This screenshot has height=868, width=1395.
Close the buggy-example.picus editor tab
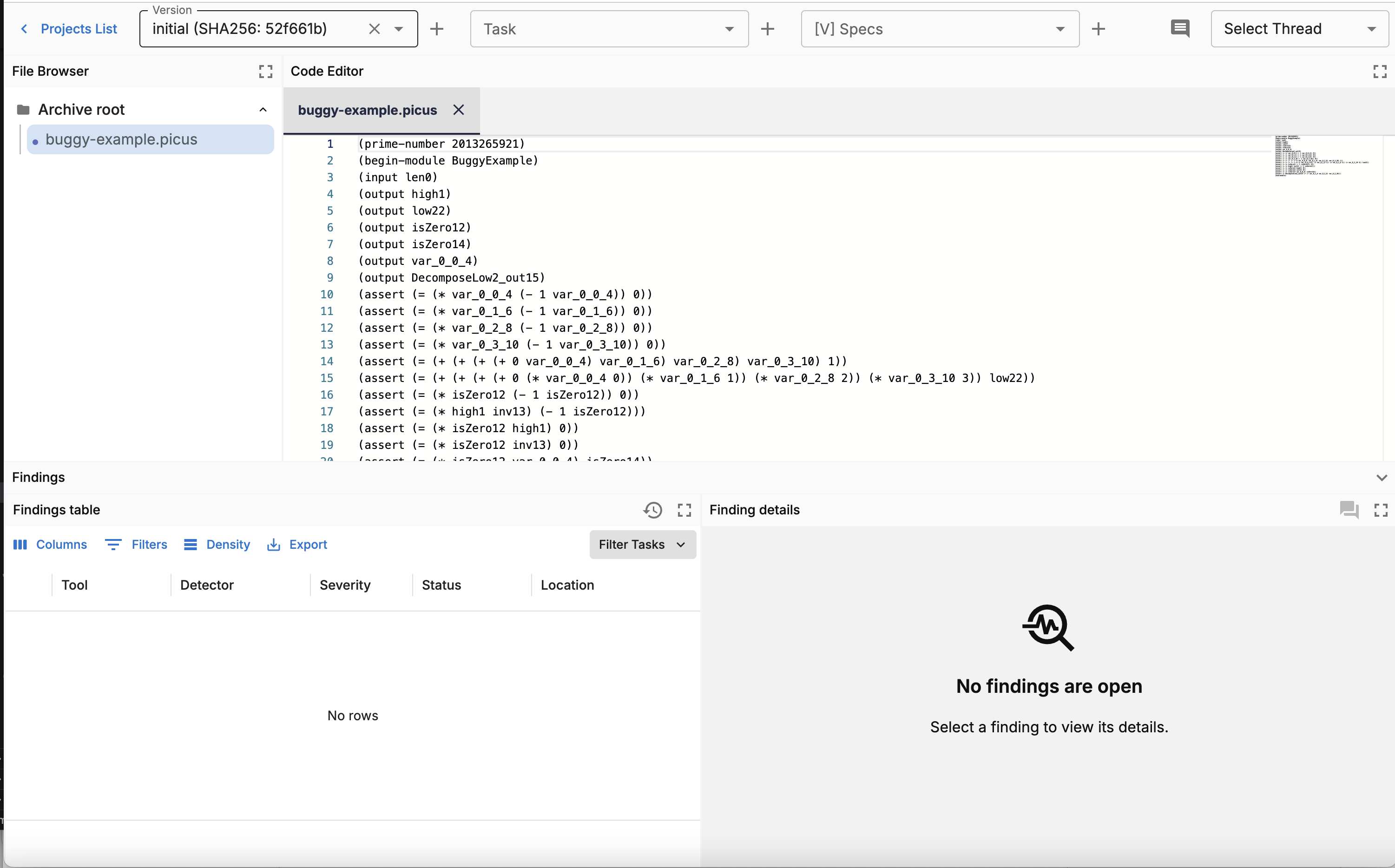(x=458, y=110)
